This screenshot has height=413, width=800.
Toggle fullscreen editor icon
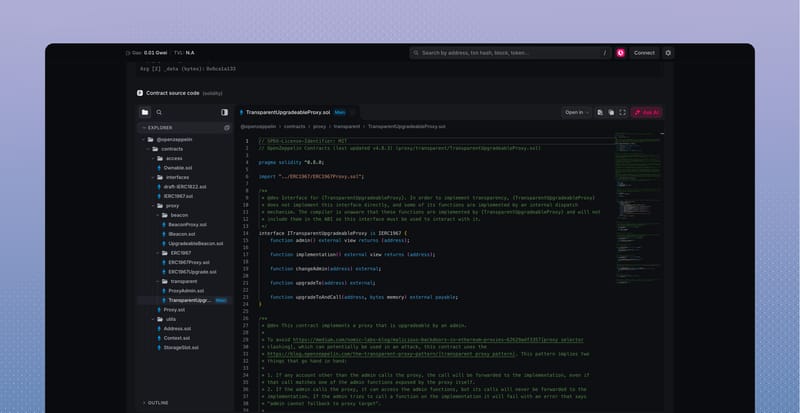(x=622, y=112)
